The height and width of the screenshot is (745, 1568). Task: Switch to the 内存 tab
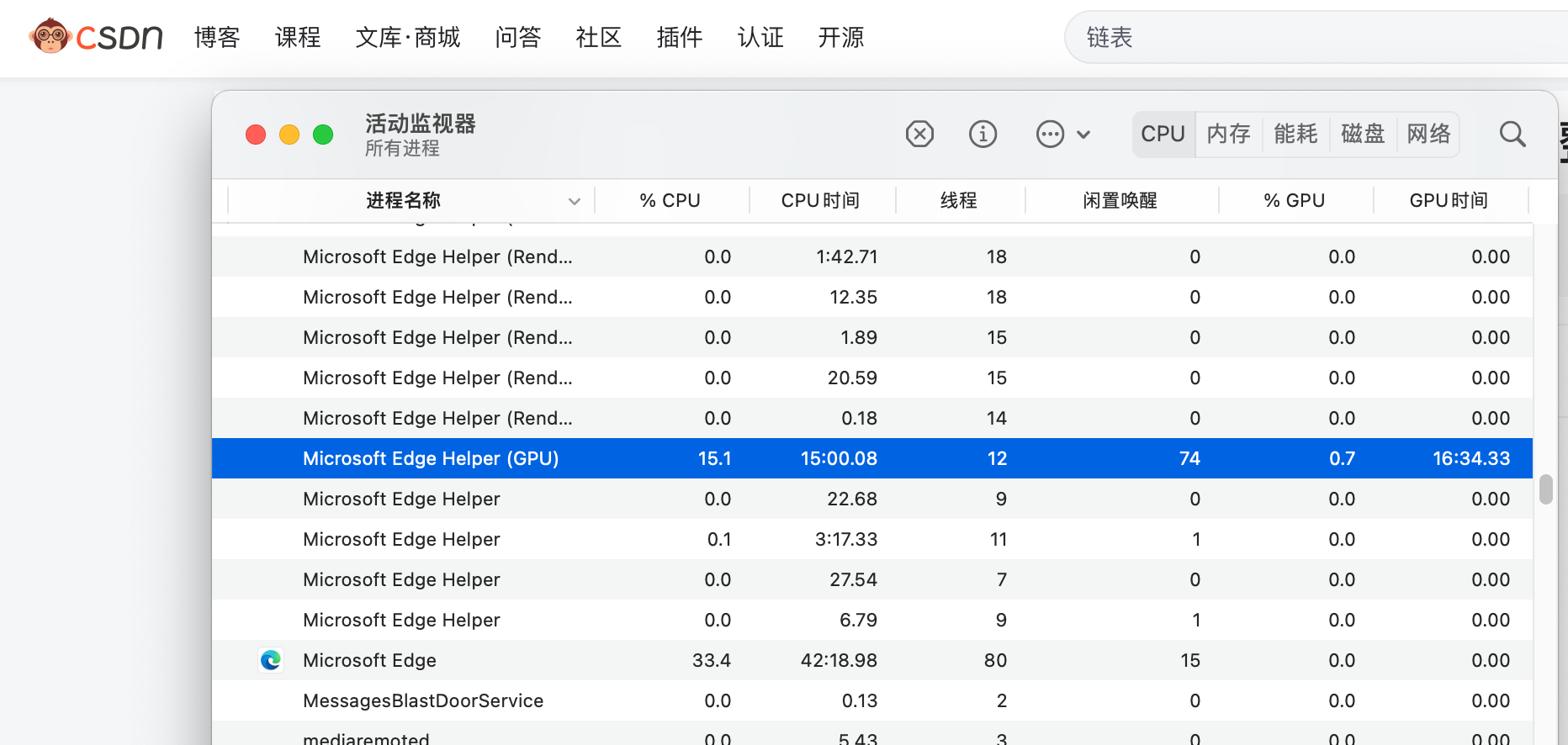pyautogui.click(x=1229, y=134)
